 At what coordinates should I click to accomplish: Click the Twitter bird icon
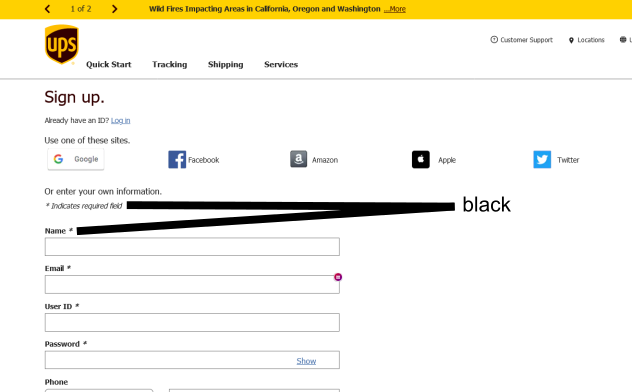tap(542, 160)
